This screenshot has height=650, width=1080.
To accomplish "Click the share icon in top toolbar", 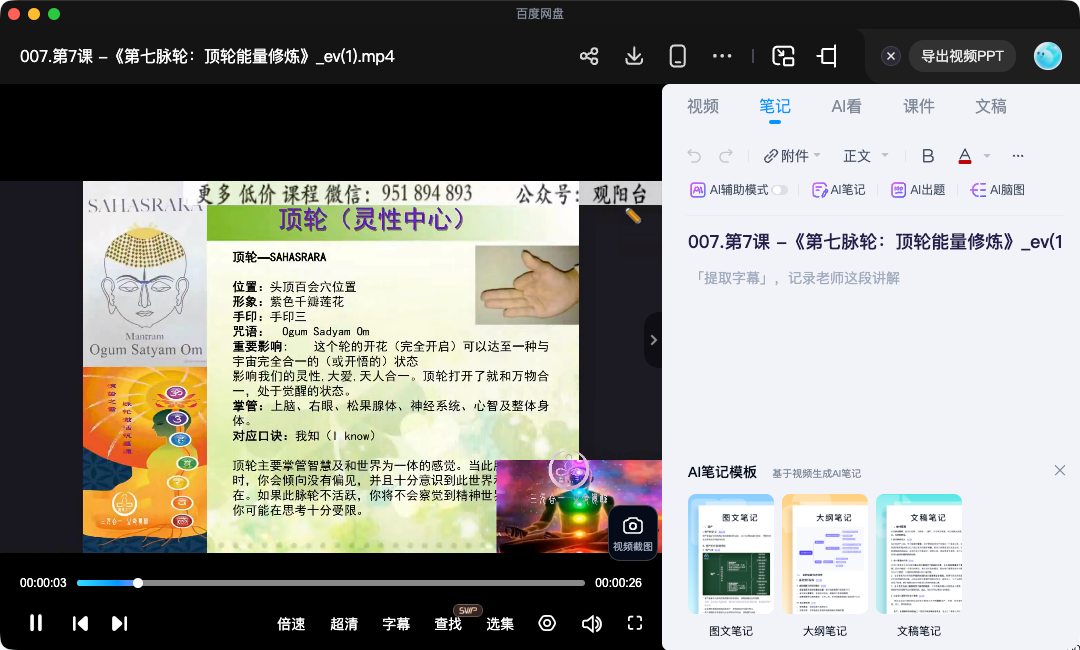I will 589,56.
